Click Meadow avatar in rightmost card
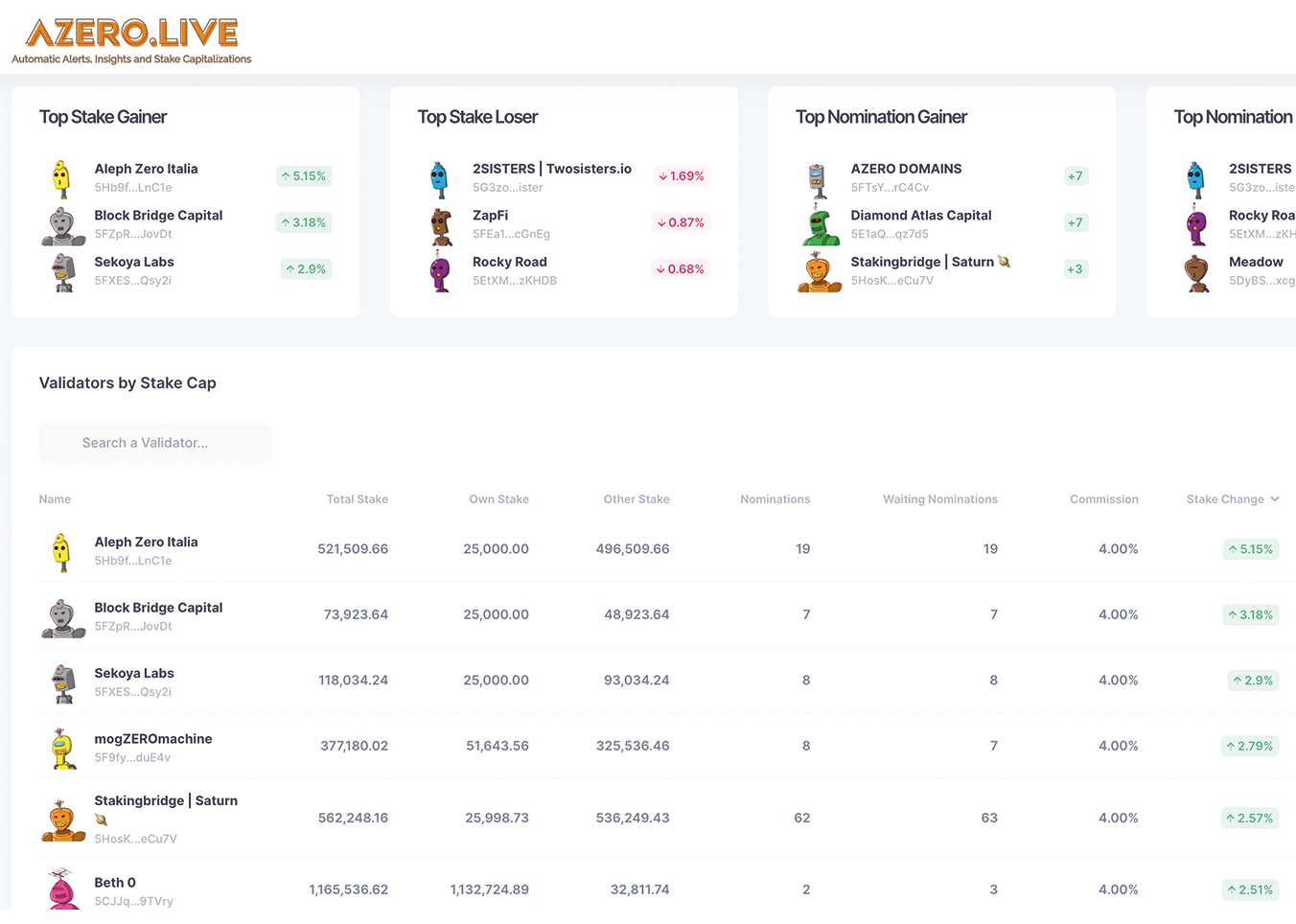 click(x=1196, y=273)
